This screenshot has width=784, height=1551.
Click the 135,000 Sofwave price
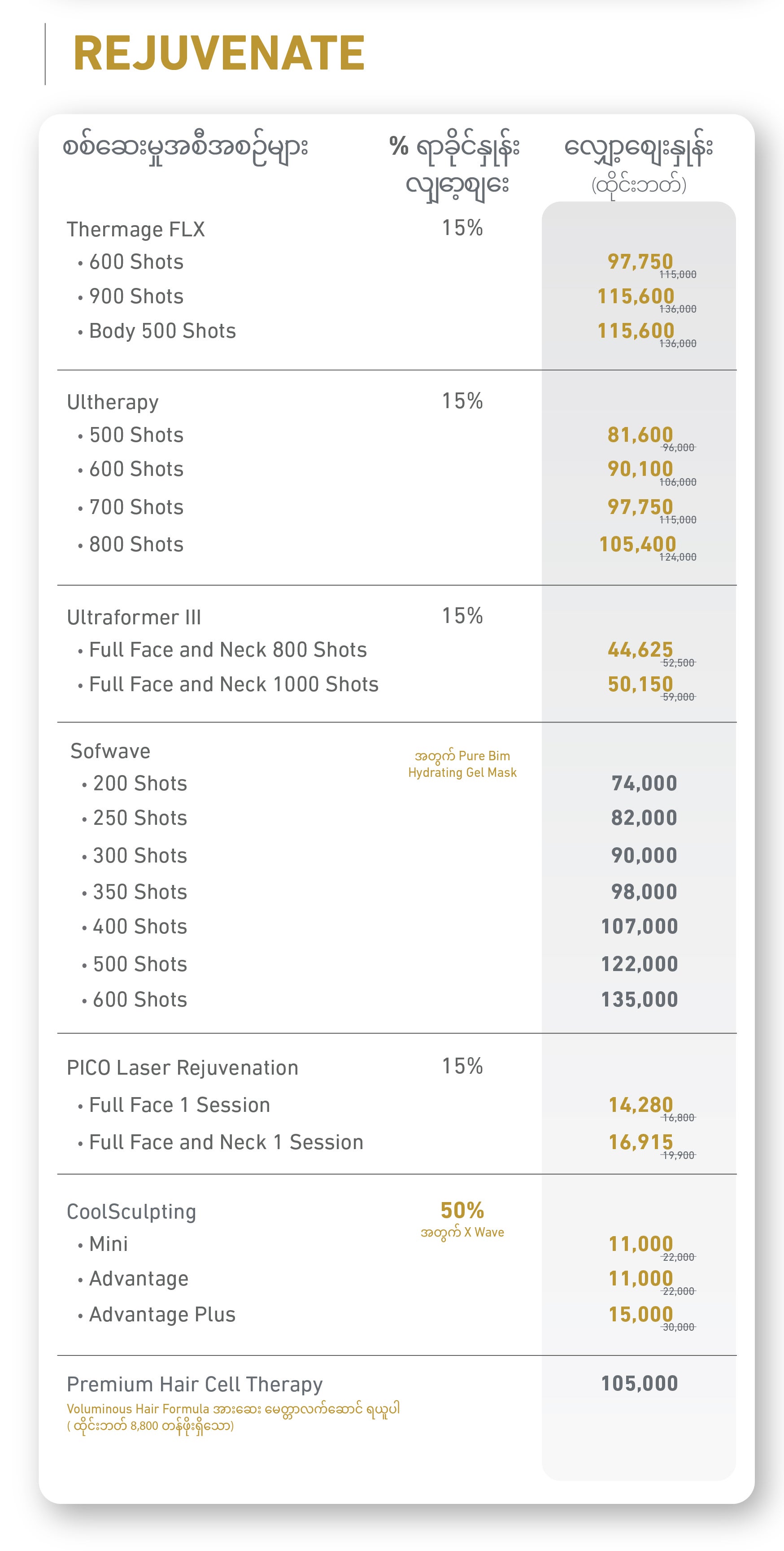pyautogui.click(x=640, y=999)
